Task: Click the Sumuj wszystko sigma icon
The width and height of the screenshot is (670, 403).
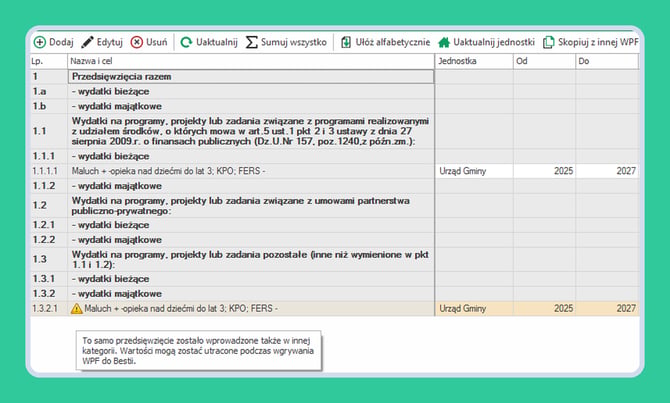Action: point(251,42)
